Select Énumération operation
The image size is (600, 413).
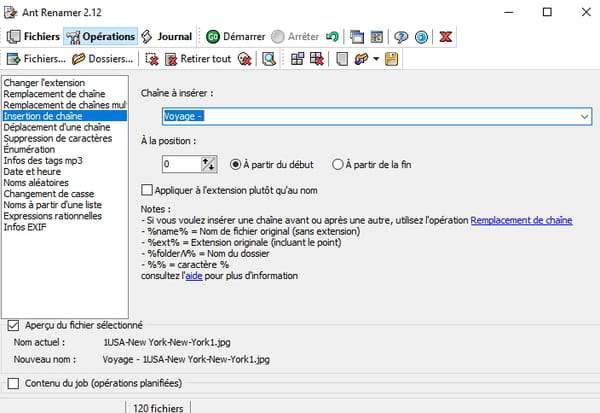click(x=65, y=149)
